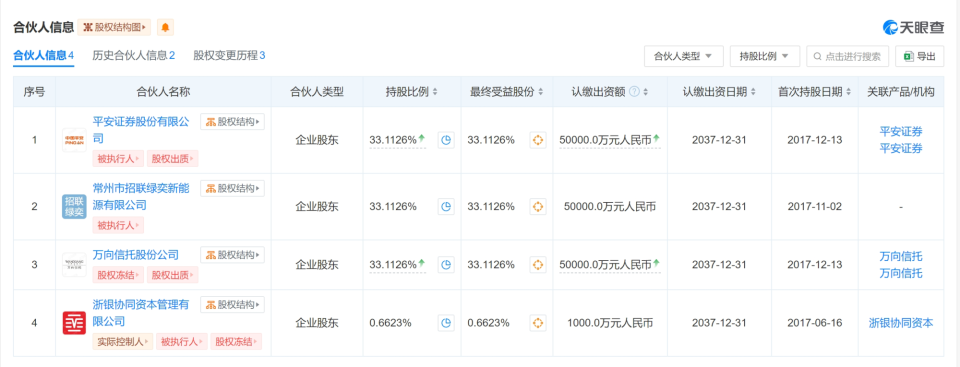The image size is (960, 367).
Task: Open 股权结构图 button beside heading
Action: (114, 27)
